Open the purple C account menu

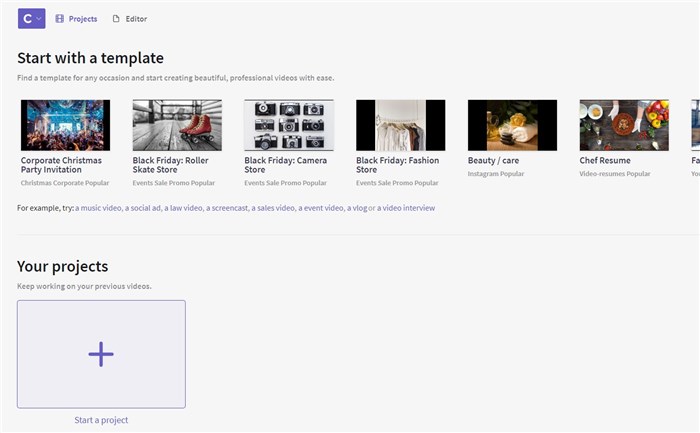tap(31, 19)
